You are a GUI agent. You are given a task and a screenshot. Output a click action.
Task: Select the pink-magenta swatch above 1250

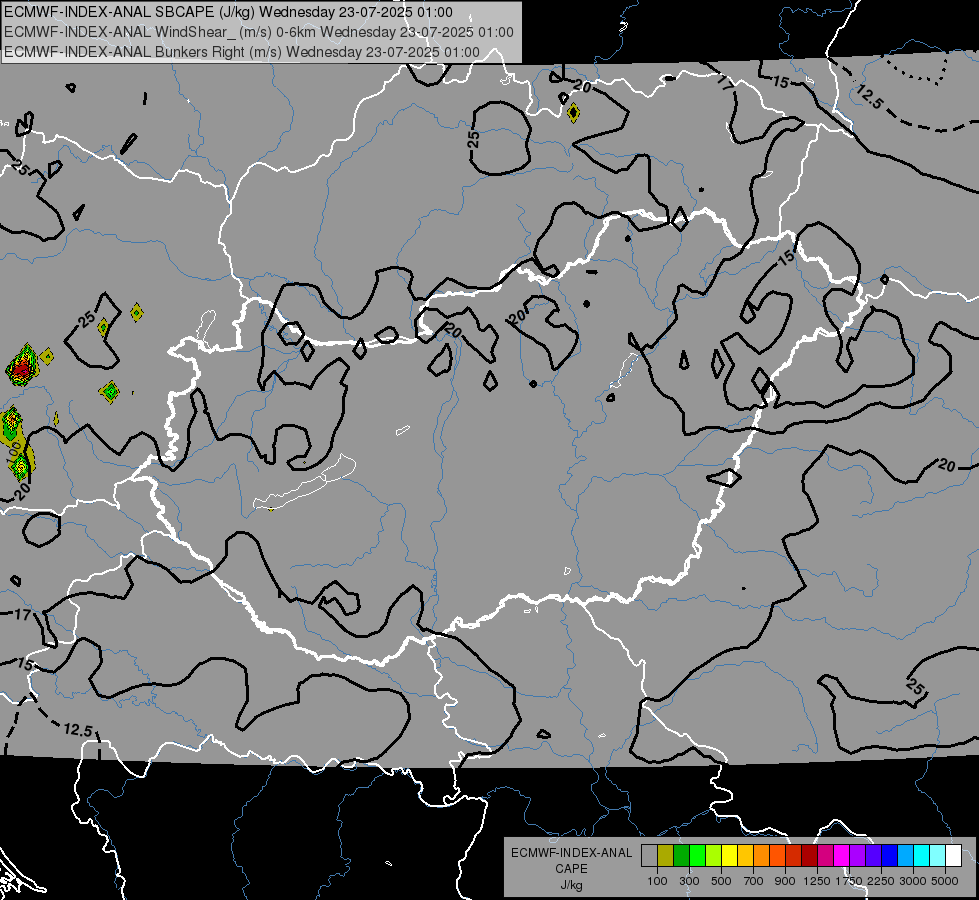coord(825,856)
